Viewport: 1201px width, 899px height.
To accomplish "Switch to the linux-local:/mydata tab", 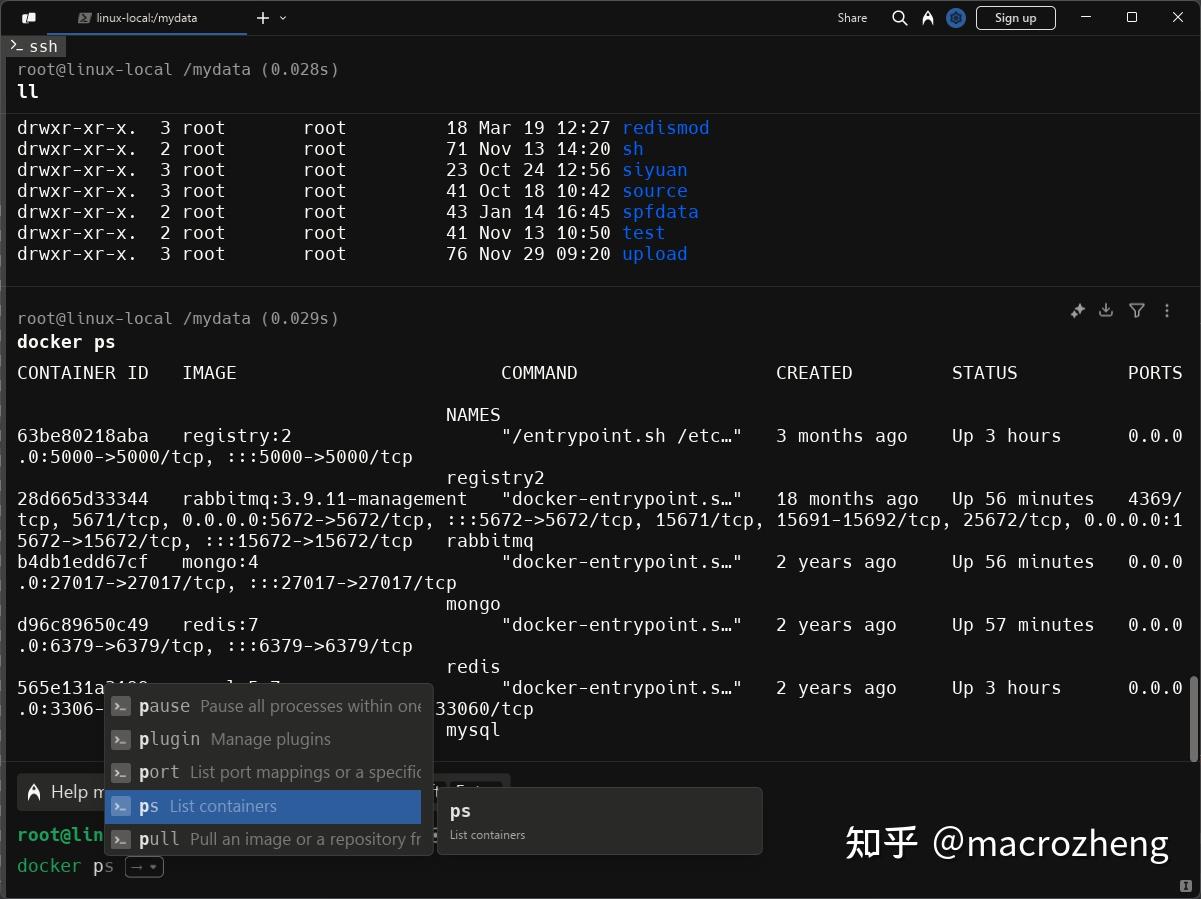I will point(147,18).
